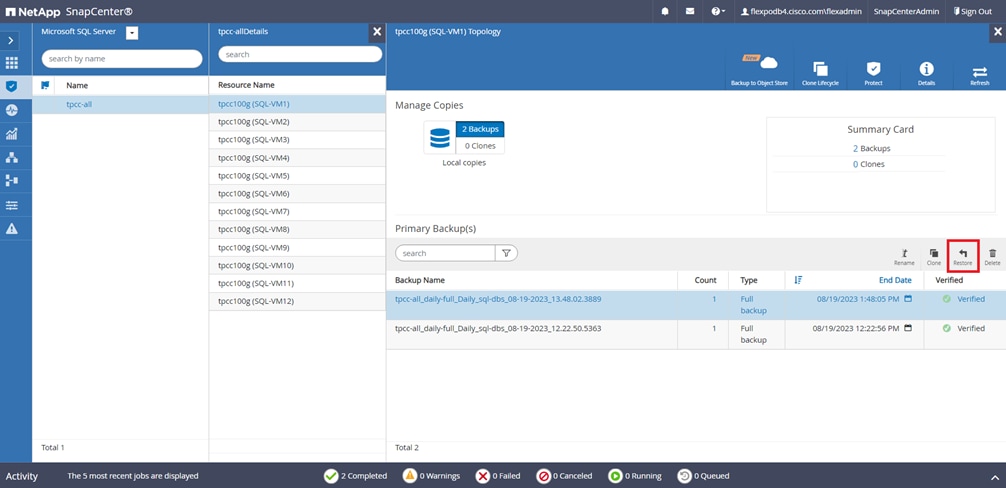Select backup ending 13.48.02.3889
This screenshot has width=1006, height=488.
[695, 305]
